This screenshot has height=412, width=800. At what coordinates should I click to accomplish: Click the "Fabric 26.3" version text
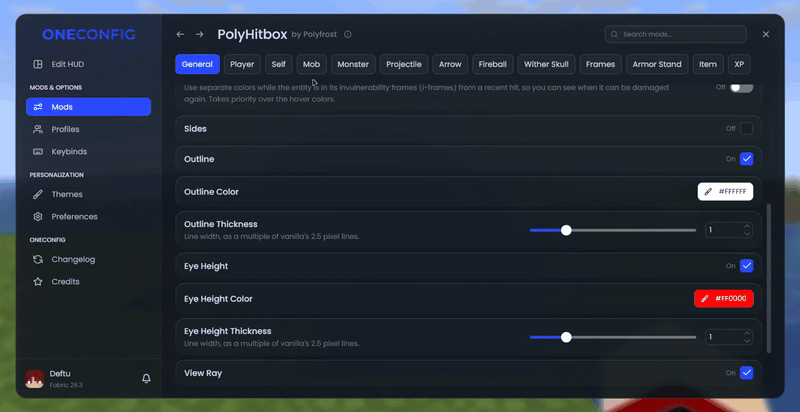coord(66,385)
